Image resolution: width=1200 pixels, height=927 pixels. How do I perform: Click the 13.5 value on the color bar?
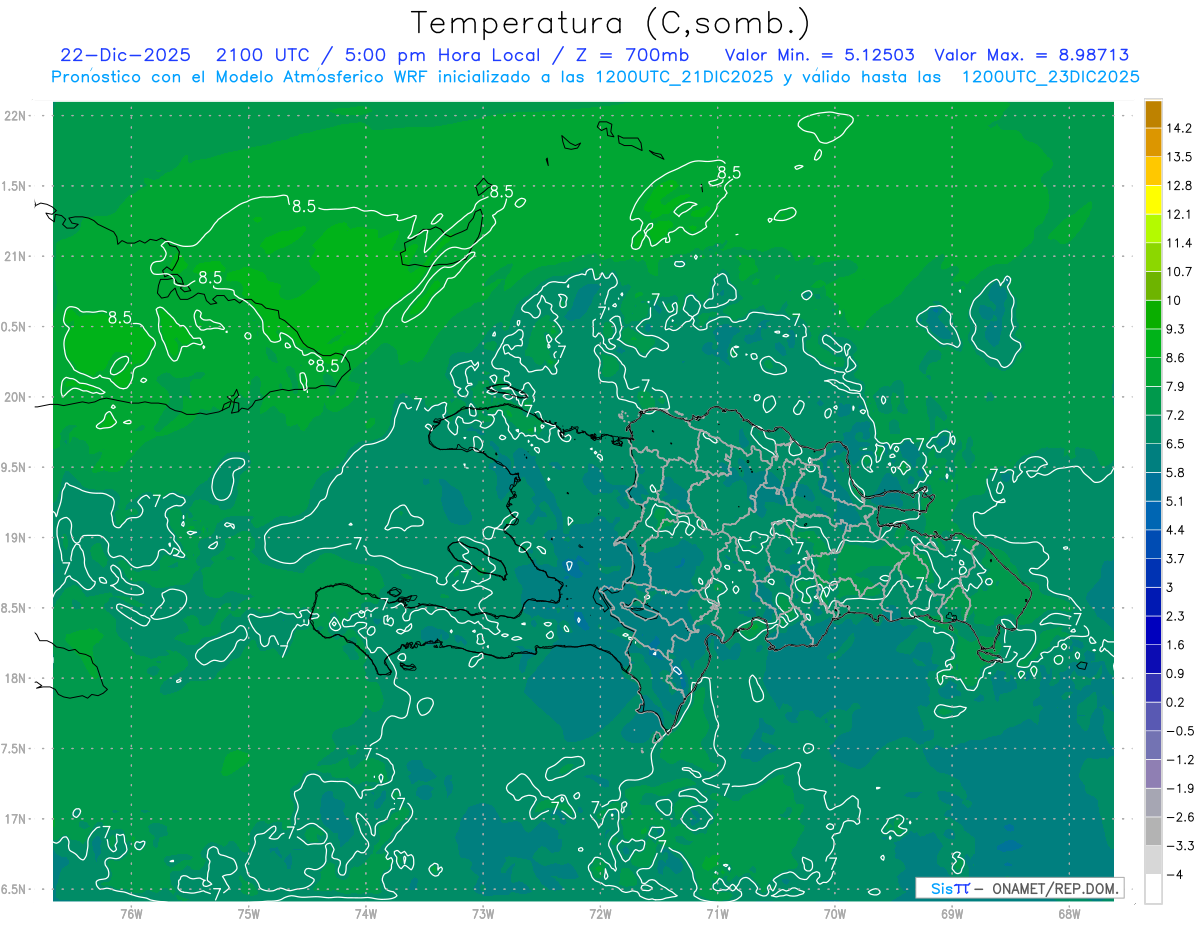[x=1179, y=157]
